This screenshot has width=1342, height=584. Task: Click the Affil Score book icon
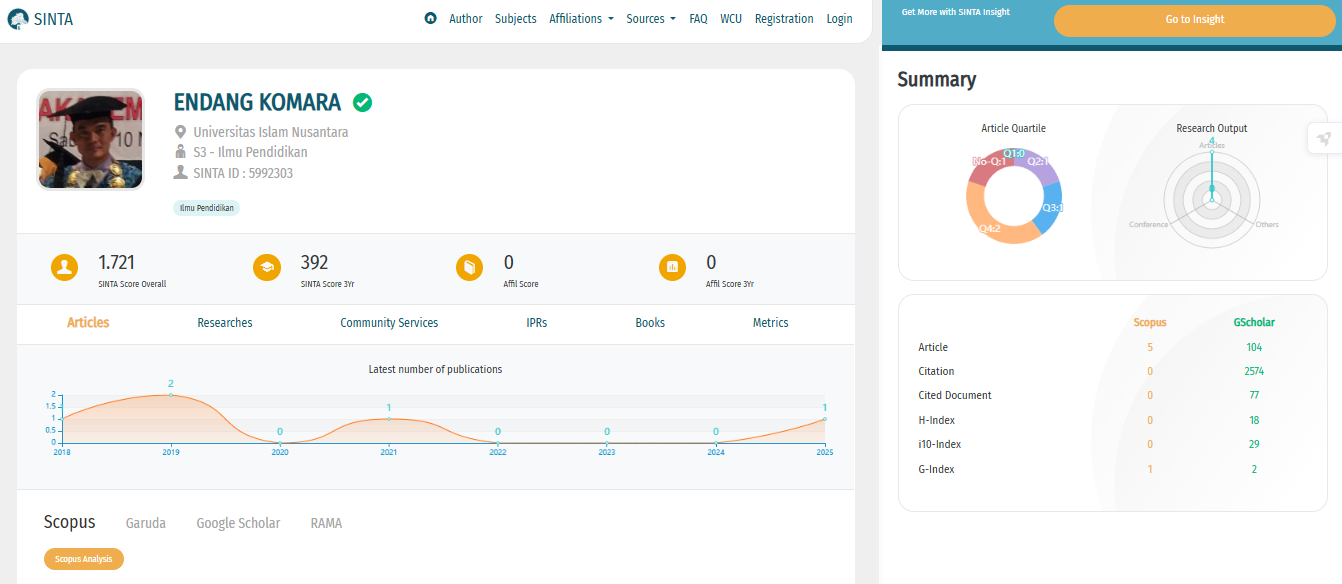[x=469, y=268]
